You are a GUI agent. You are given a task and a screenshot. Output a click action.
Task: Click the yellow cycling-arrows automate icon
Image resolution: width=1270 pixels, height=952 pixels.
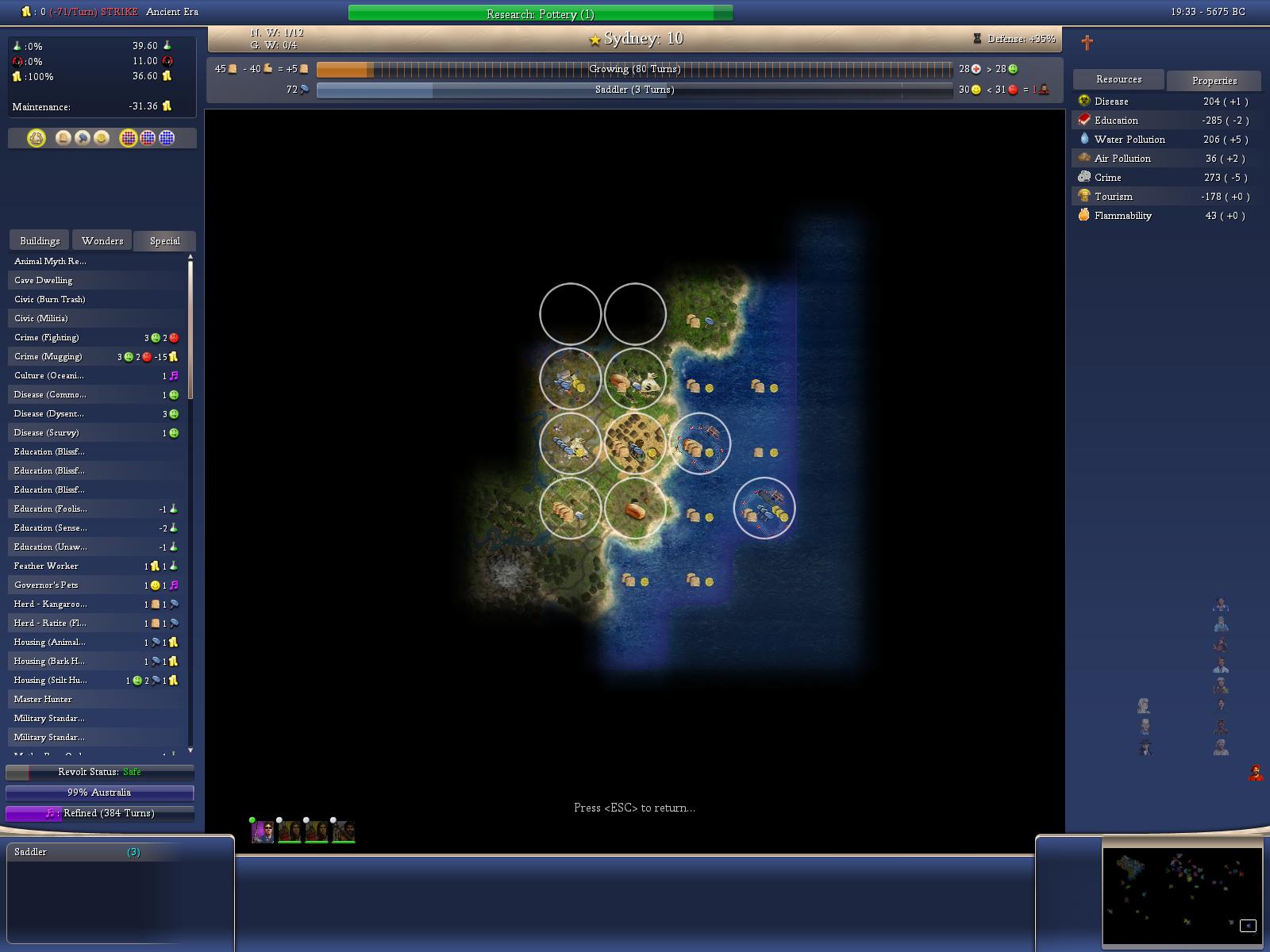tap(36, 138)
